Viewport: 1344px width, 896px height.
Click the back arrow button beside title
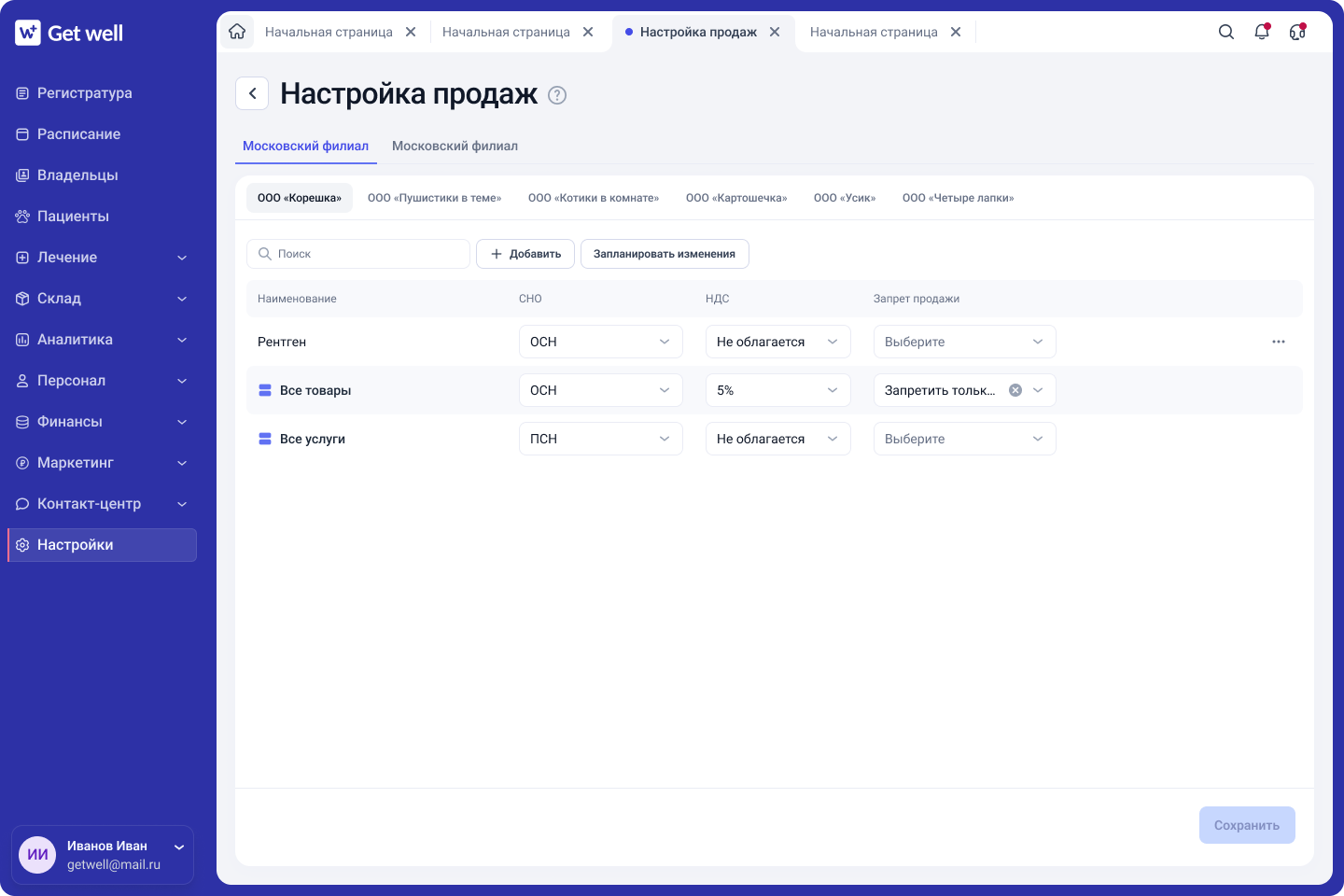[x=252, y=93]
